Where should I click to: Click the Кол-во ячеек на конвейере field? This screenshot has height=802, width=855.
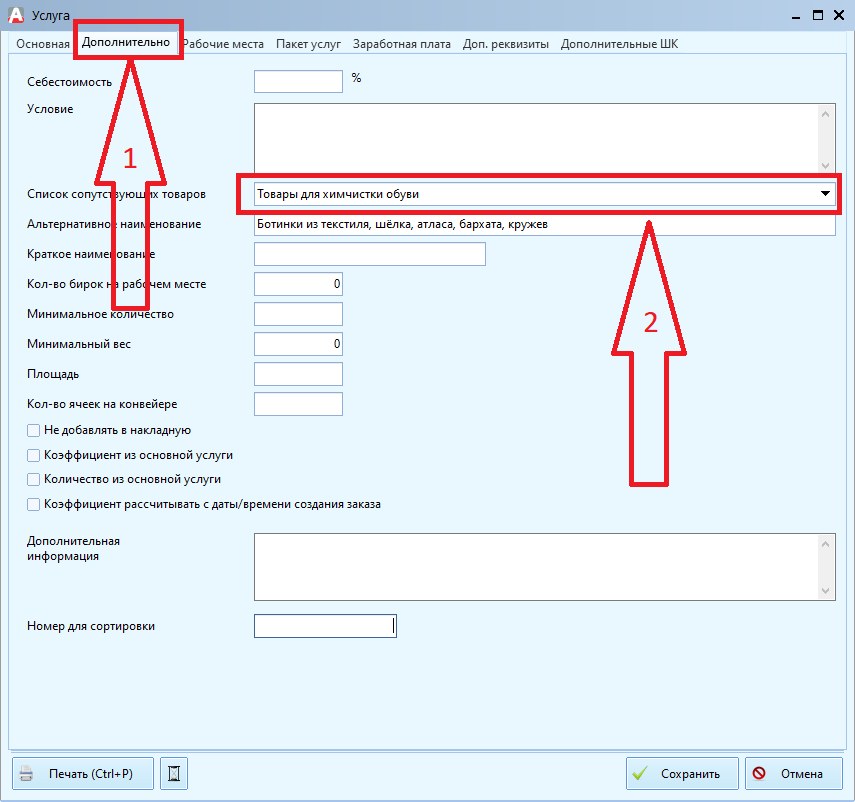point(298,404)
